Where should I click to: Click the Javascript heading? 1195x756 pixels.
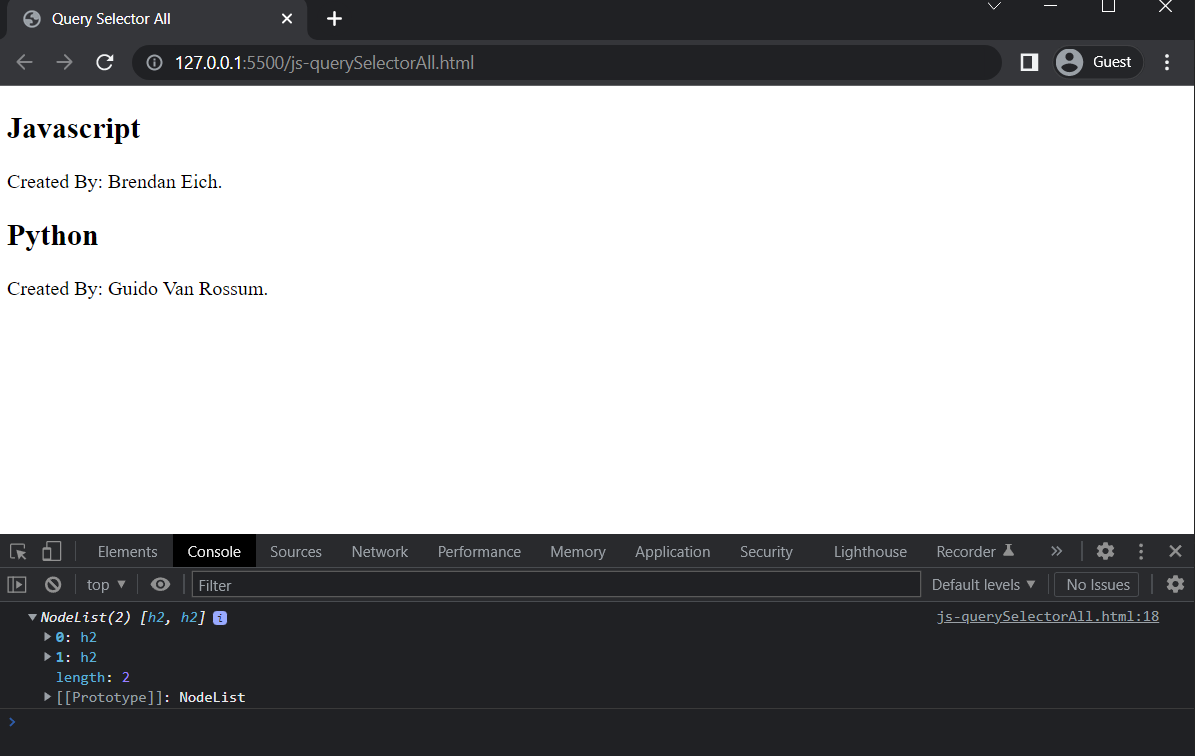pos(74,129)
